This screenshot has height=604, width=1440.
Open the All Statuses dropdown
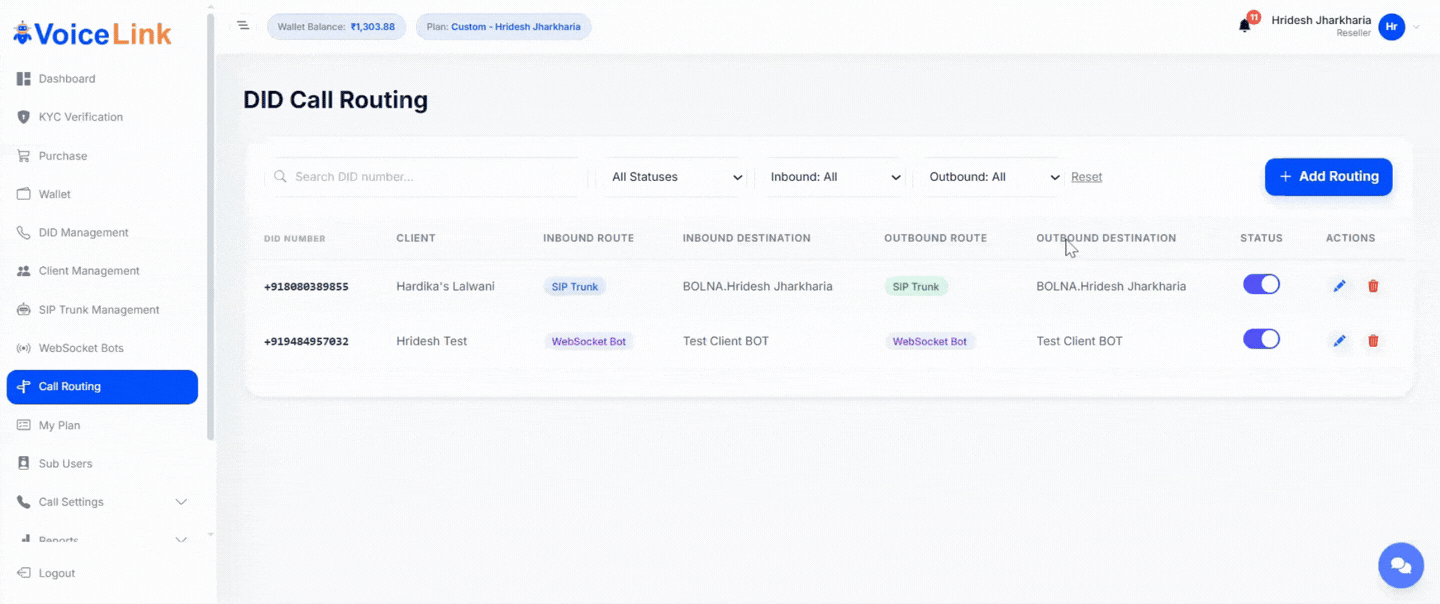[x=674, y=177]
